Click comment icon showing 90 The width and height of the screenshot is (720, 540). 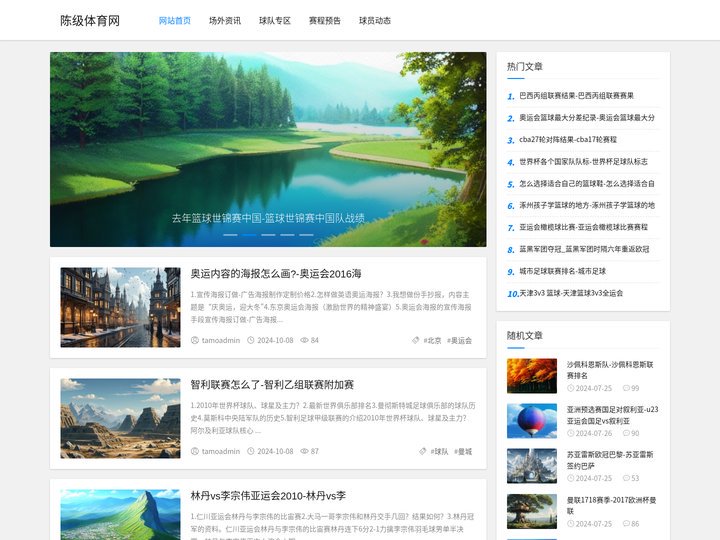(626, 433)
